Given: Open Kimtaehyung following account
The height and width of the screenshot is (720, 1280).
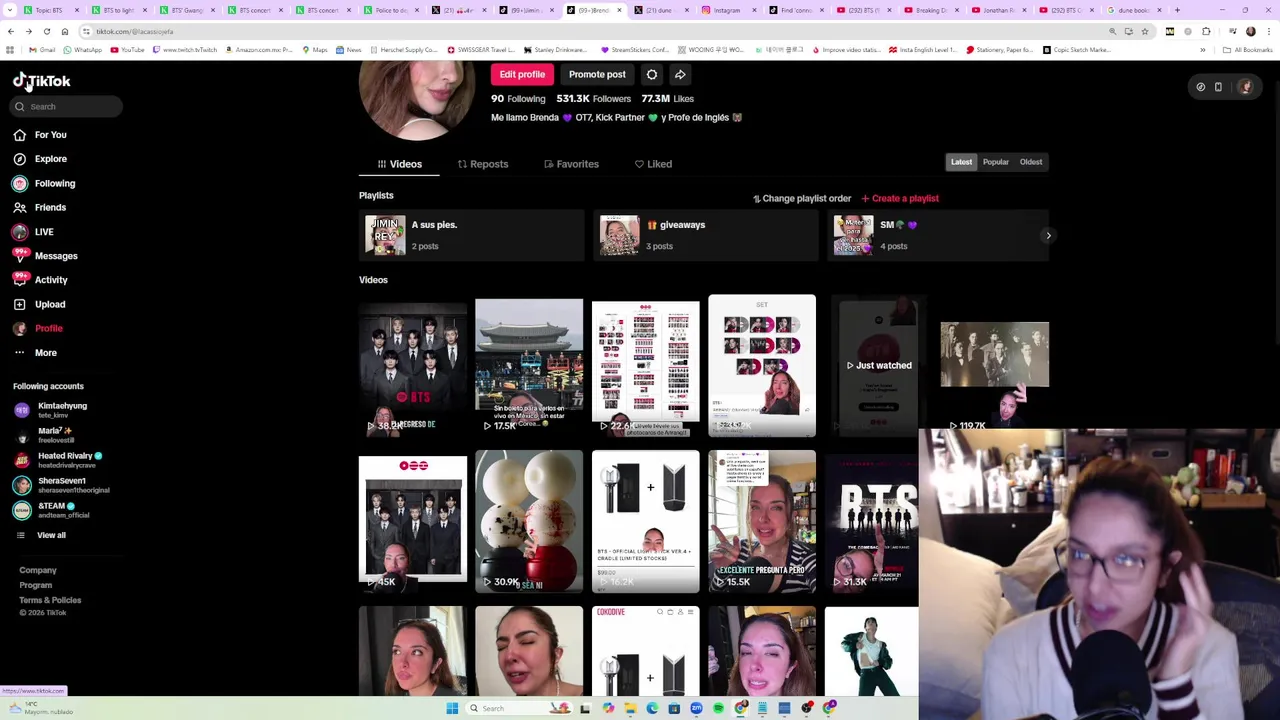Looking at the screenshot, I should pyautogui.click(x=51, y=410).
